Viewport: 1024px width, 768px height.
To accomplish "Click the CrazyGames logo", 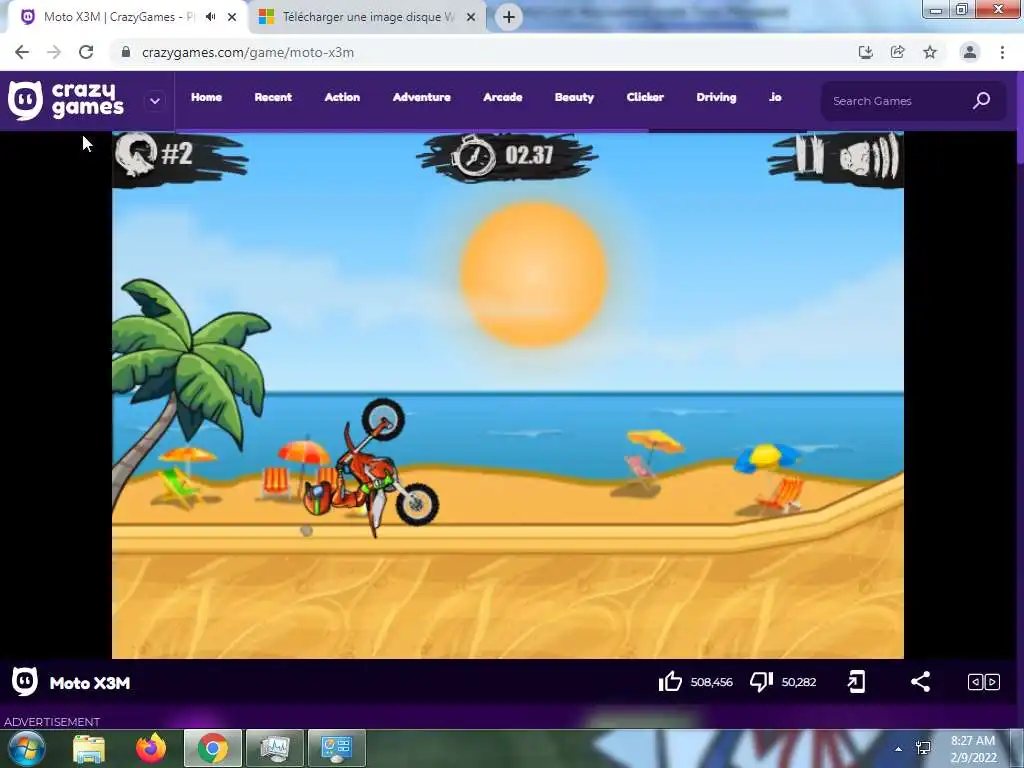I will 66,101.
